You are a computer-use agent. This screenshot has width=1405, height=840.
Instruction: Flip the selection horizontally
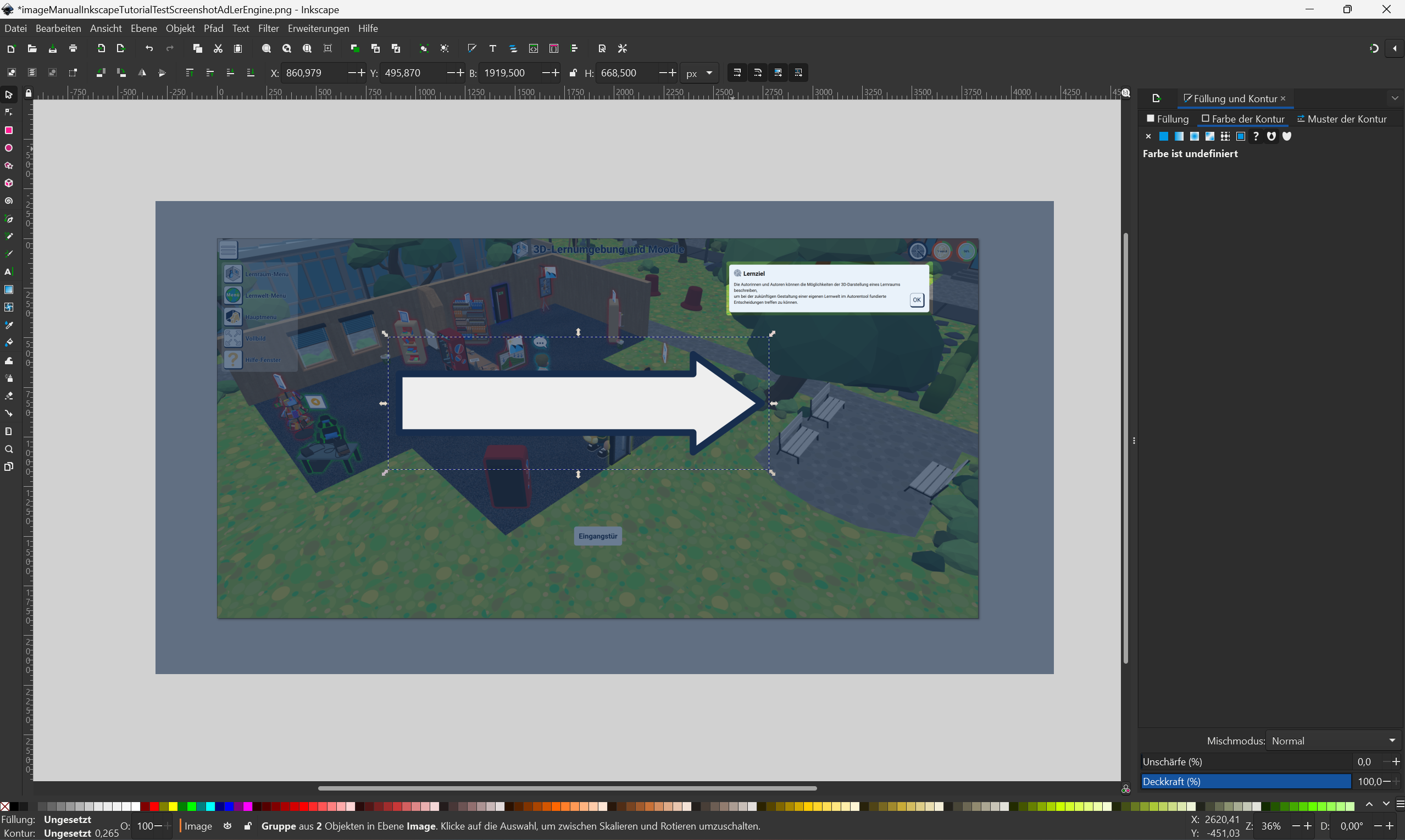coord(142,73)
